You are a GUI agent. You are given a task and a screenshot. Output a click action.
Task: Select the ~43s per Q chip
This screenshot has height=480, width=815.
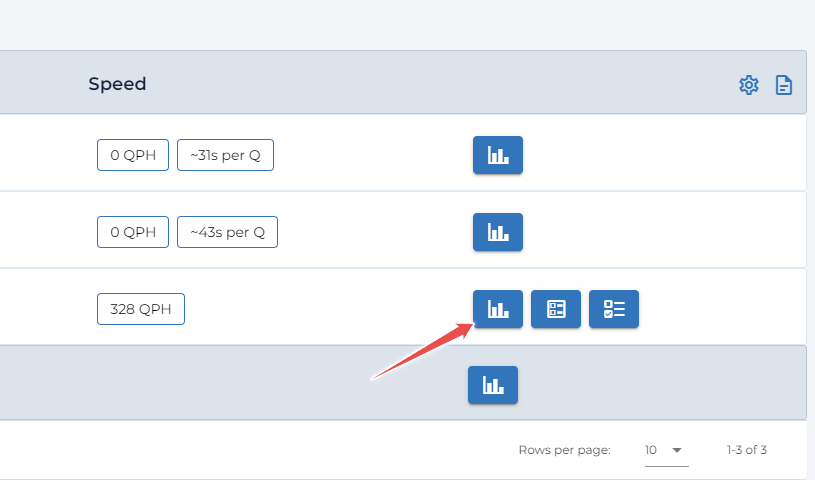pos(227,232)
